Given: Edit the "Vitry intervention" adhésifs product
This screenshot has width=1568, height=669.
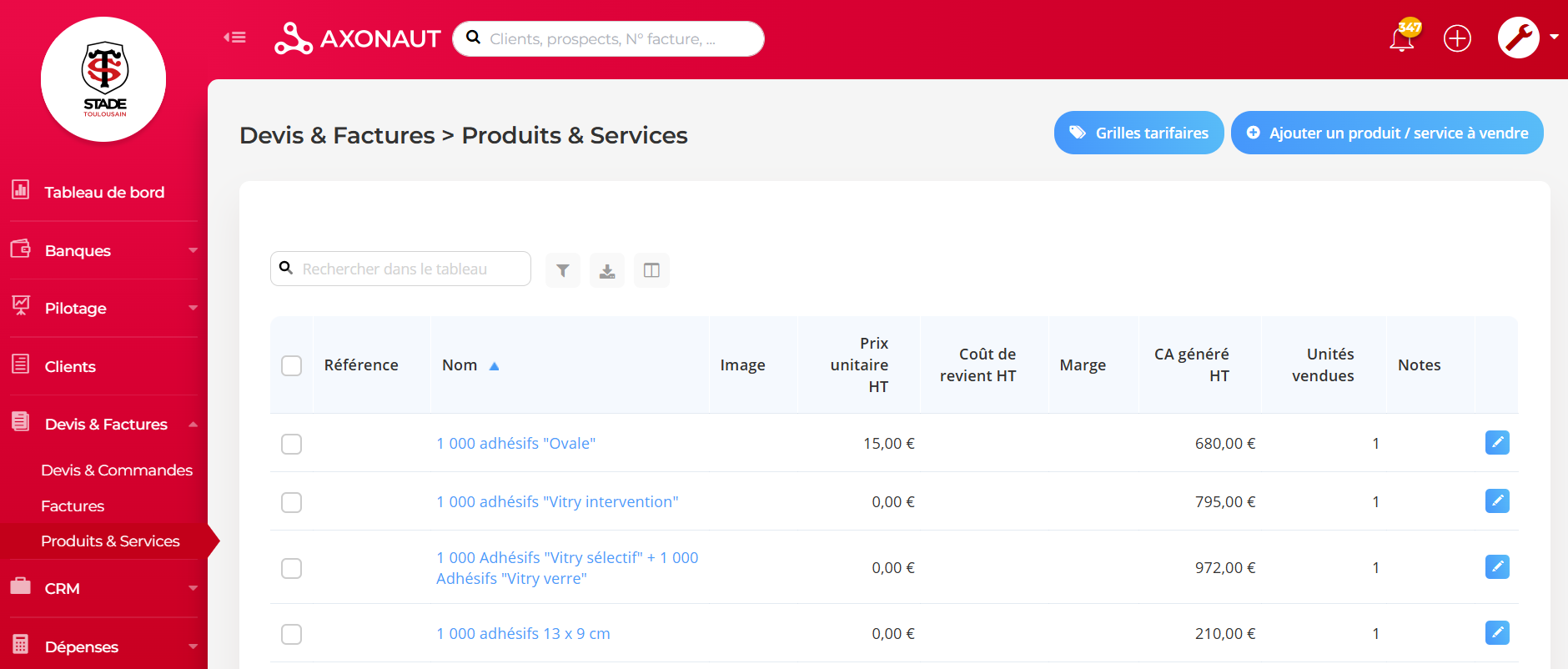Looking at the screenshot, I should [x=1497, y=500].
